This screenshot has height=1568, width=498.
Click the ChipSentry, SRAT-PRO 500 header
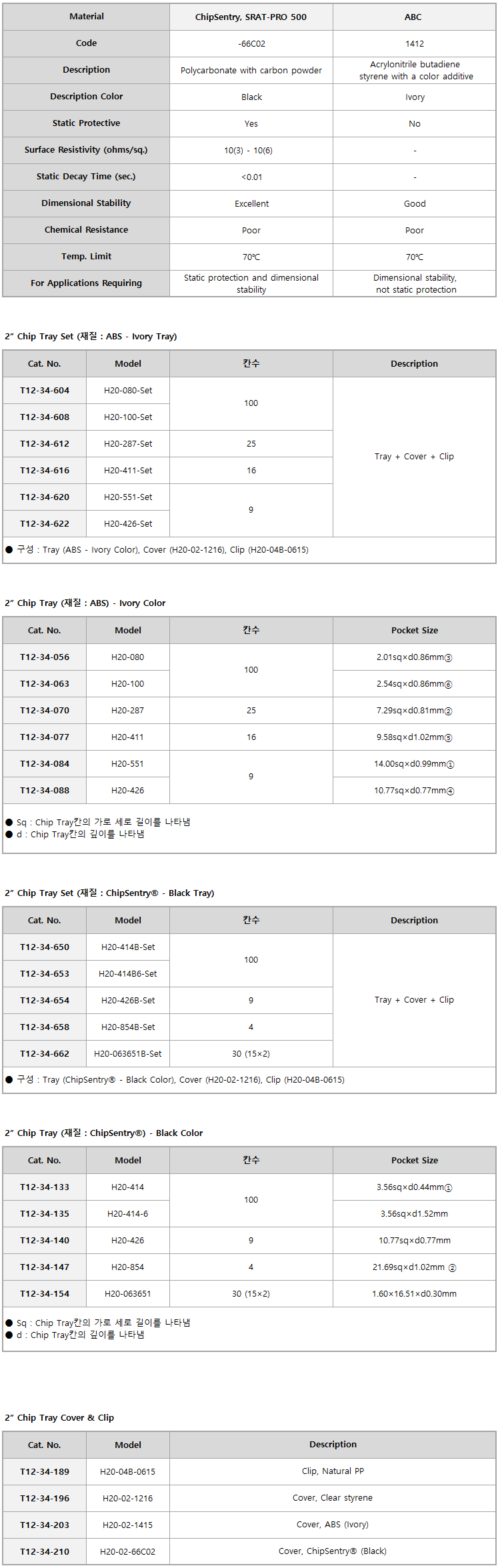pyautogui.click(x=251, y=17)
